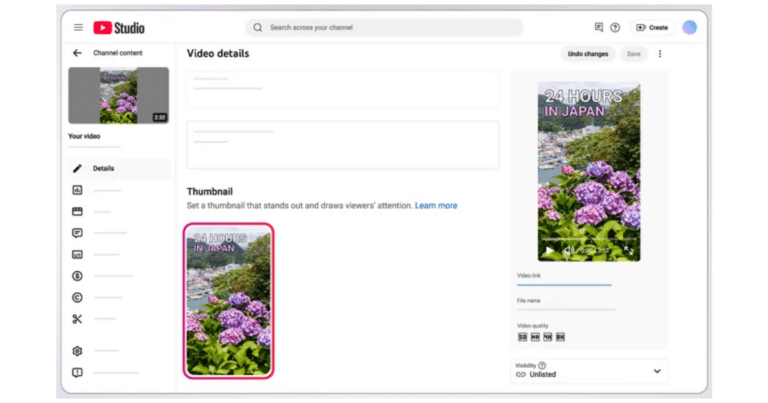Mute the preview player volume icon

568,251
